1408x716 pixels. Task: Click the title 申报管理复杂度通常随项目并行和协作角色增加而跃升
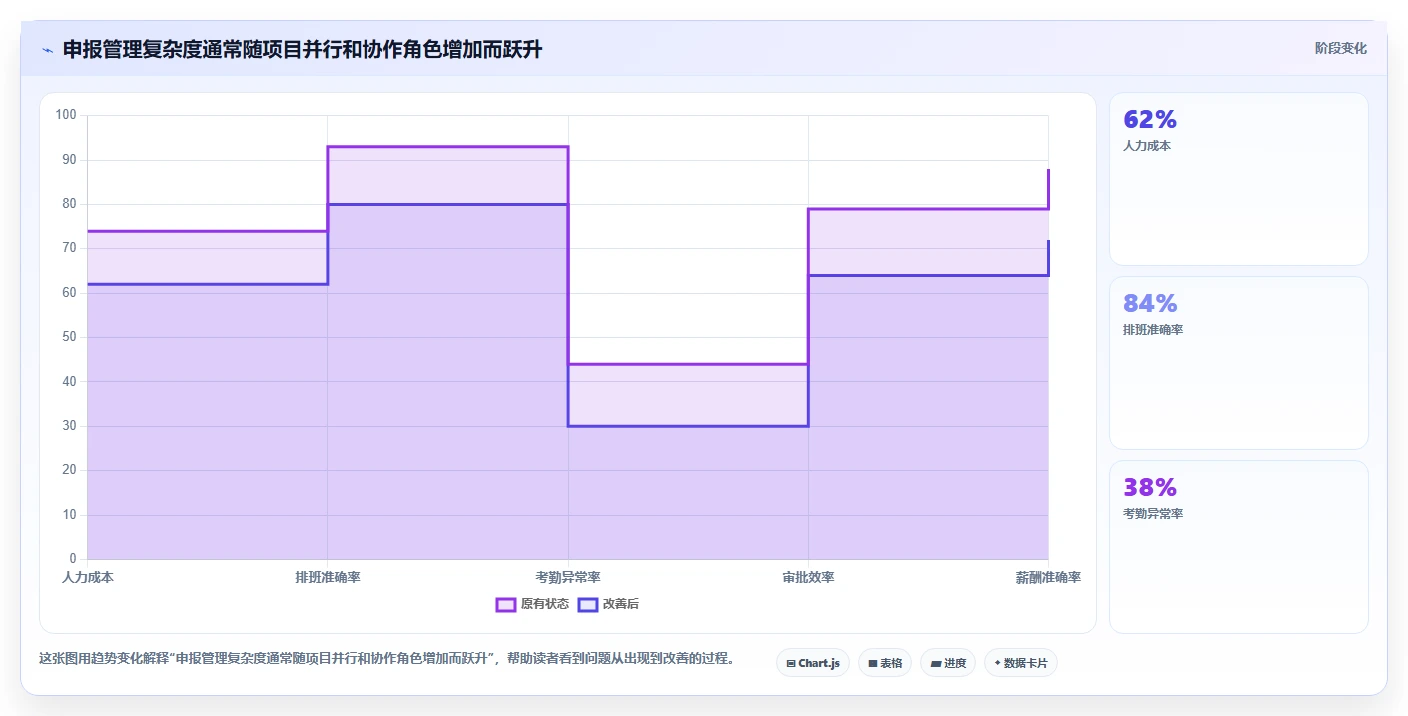(302, 50)
